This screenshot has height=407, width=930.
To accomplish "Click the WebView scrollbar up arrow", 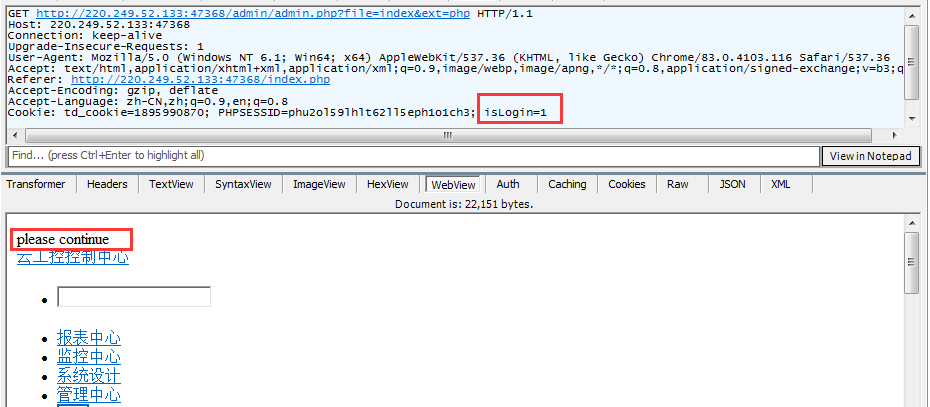I will pyautogui.click(x=911, y=241).
